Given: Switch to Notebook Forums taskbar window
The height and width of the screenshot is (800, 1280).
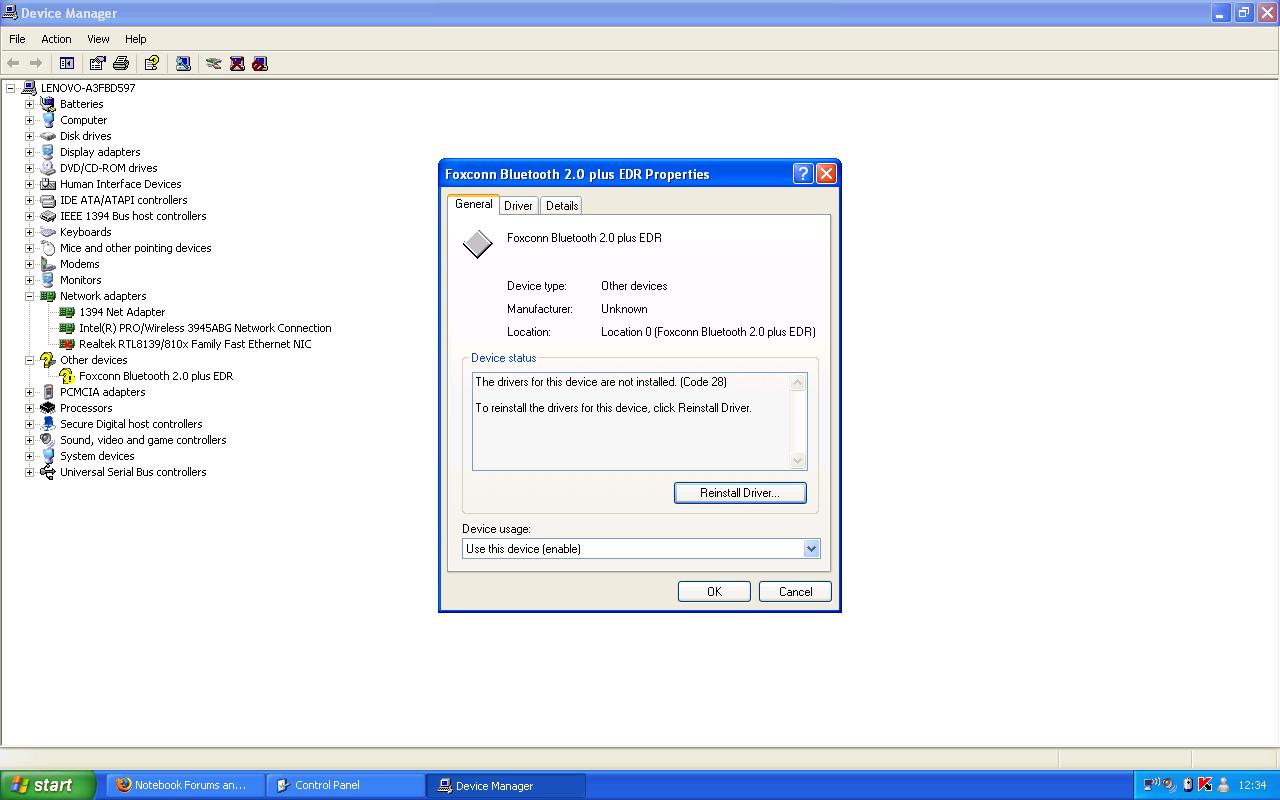Looking at the screenshot, I should [185, 785].
